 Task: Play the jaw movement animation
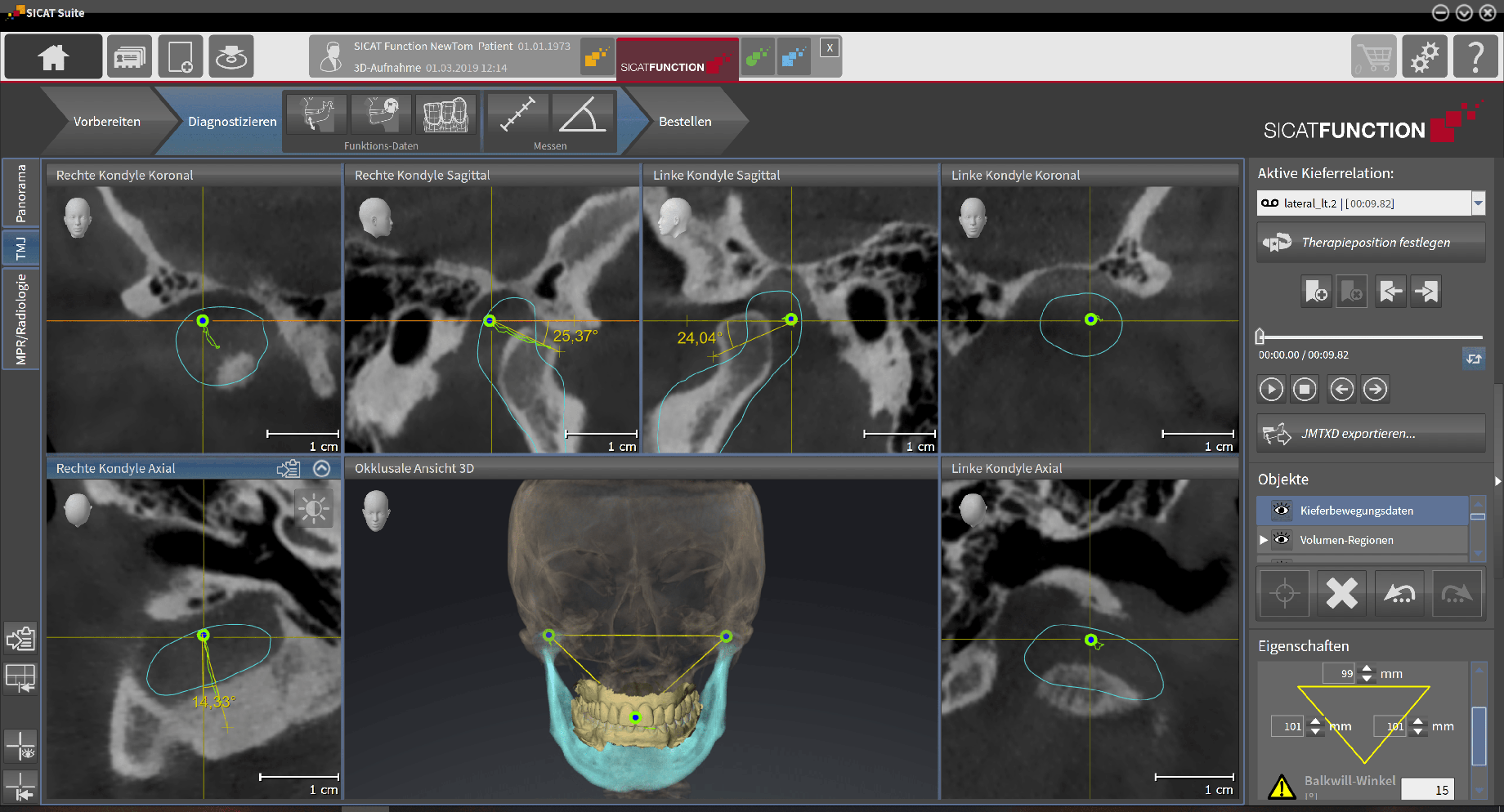[x=1271, y=390]
